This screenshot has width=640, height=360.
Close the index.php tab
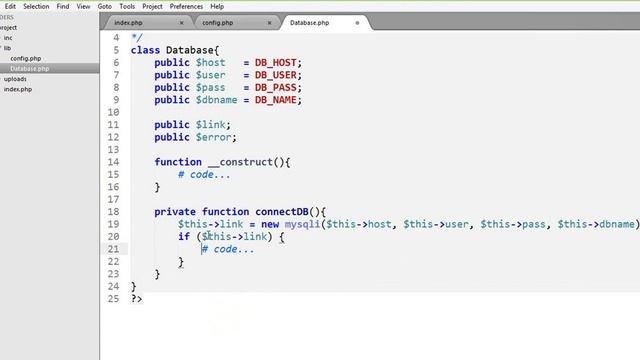point(182,23)
